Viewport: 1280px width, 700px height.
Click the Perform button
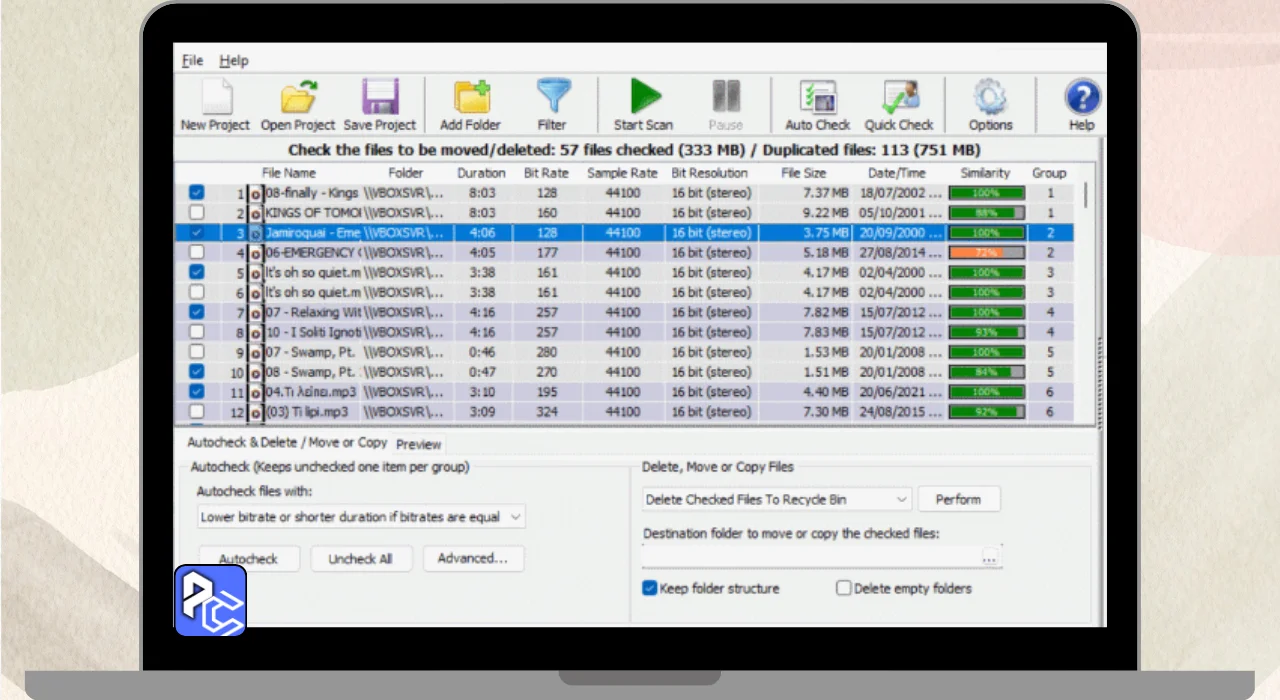(958, 499)
